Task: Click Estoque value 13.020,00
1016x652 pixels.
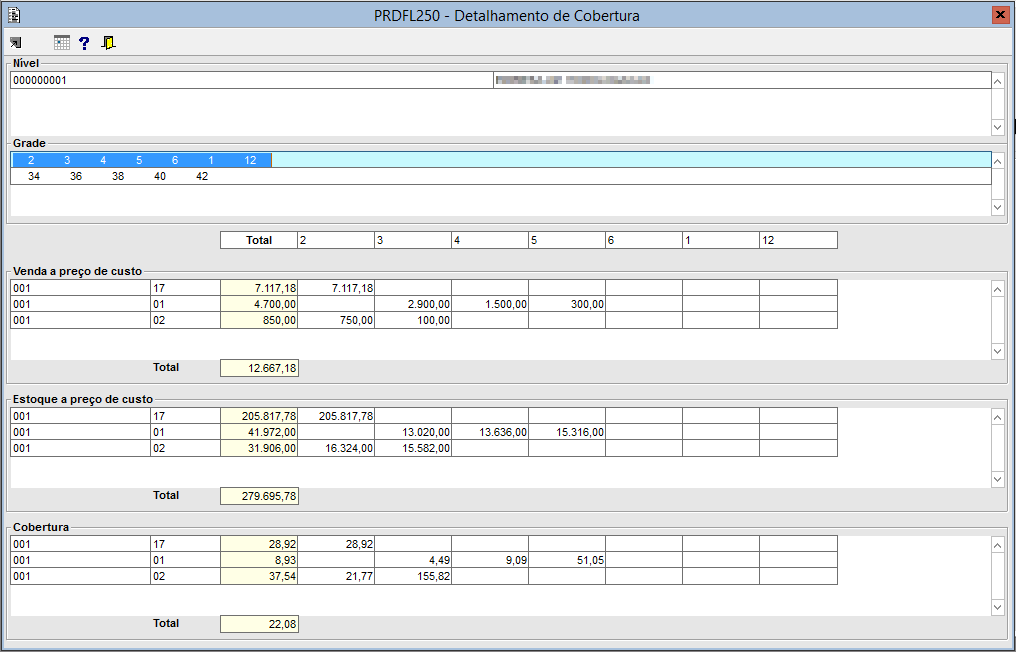Action: tap(413, 432)
